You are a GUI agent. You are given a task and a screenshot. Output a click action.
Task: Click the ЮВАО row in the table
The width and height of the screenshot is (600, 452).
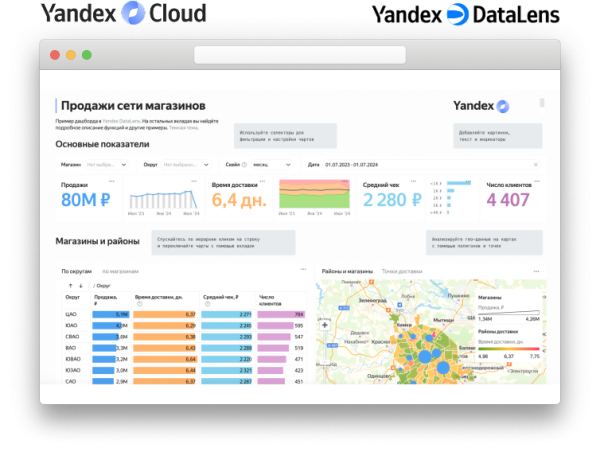click(x=184, y=359)
